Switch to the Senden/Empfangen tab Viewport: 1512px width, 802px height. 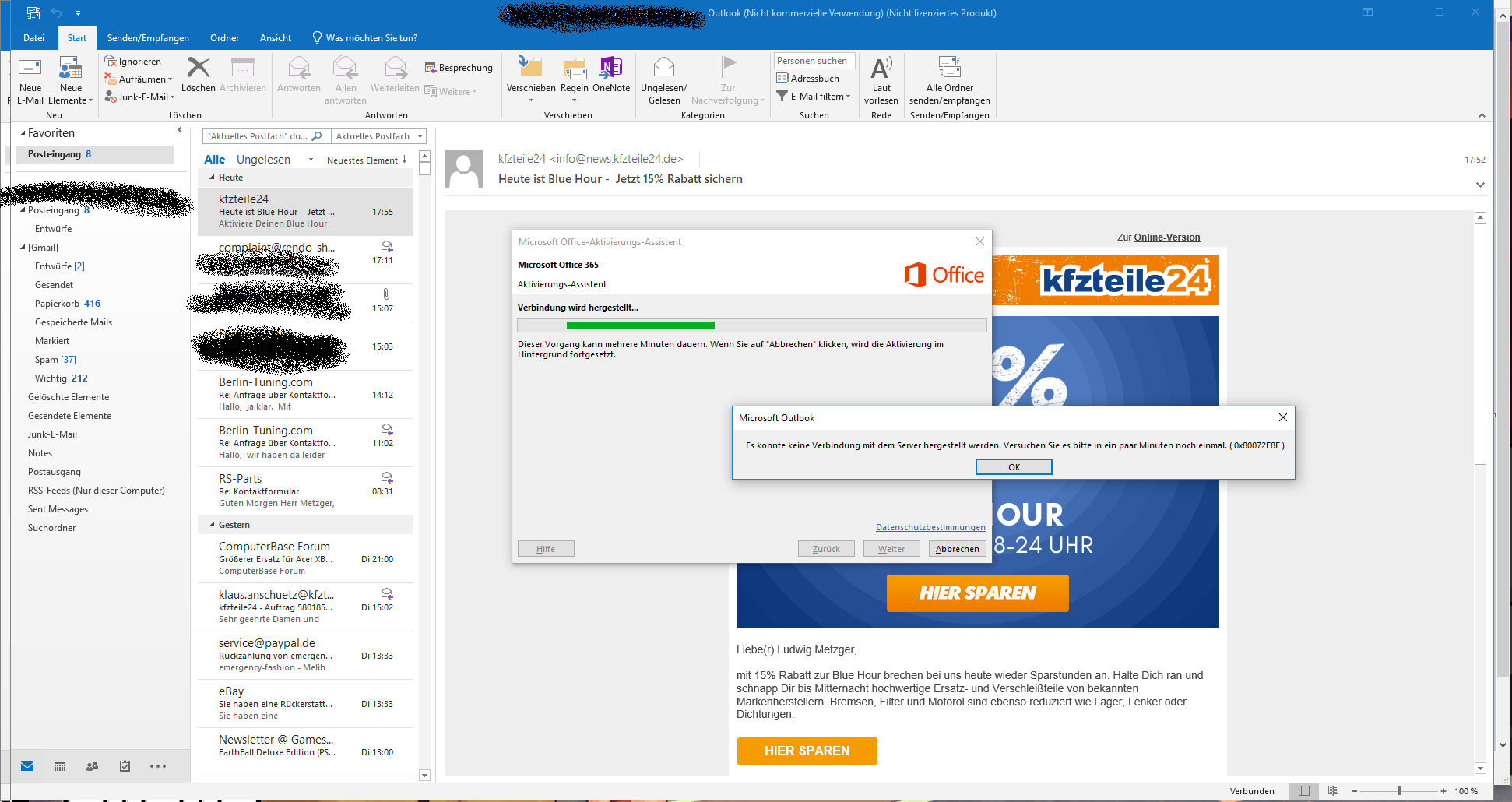(x=148, y=37)
